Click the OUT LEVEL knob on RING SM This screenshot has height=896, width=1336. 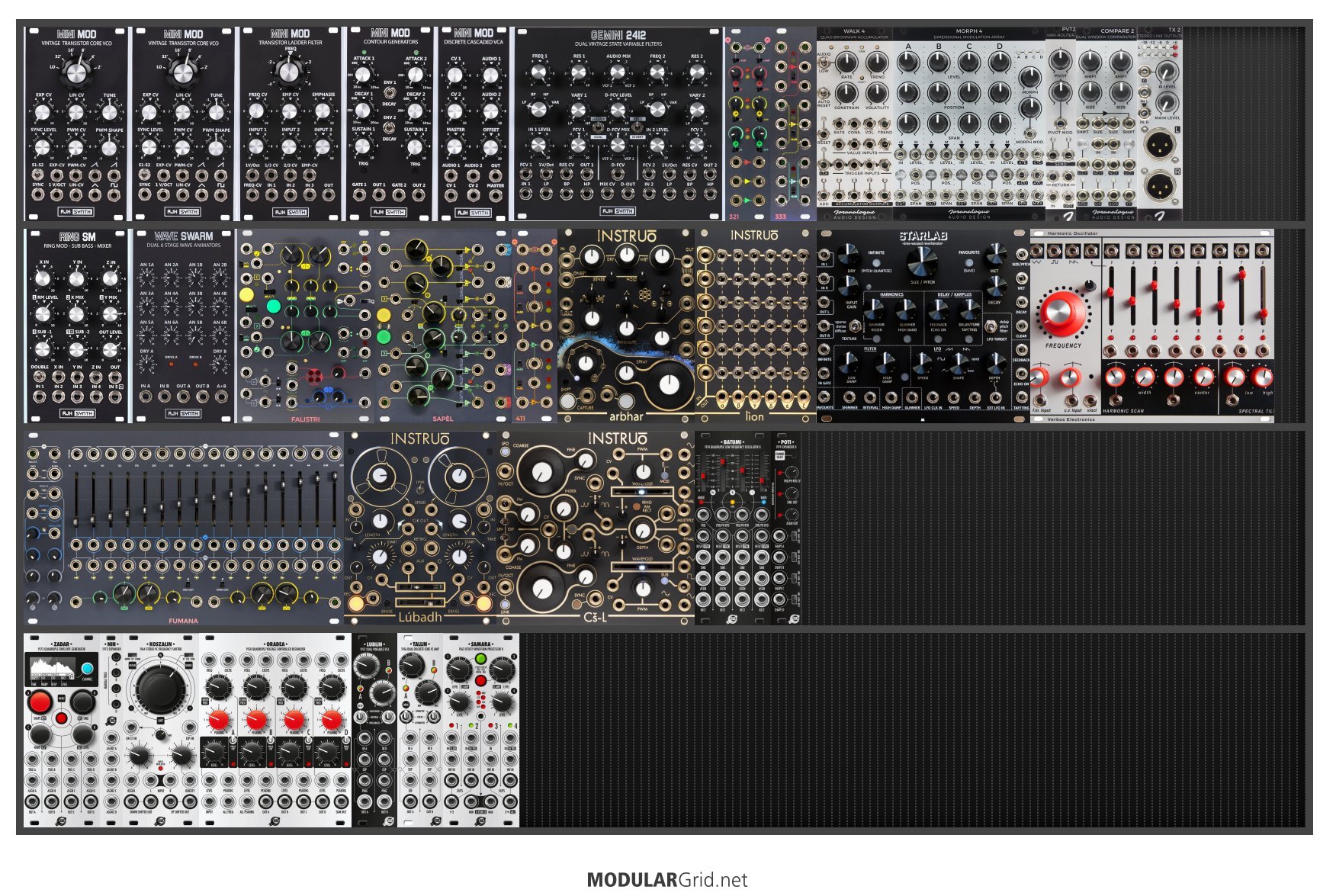point(111,350)
